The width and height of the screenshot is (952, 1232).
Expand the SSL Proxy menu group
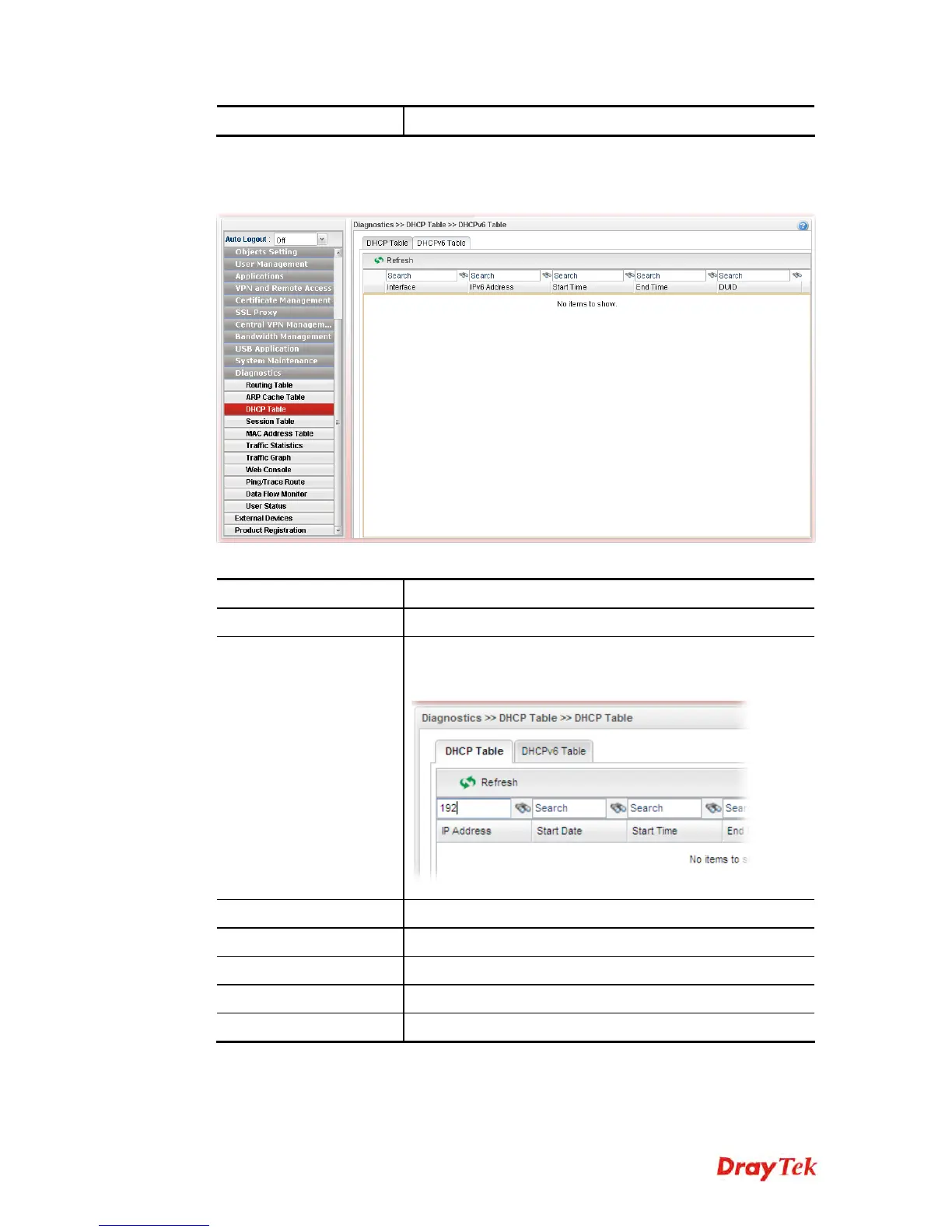pos(278,313)
